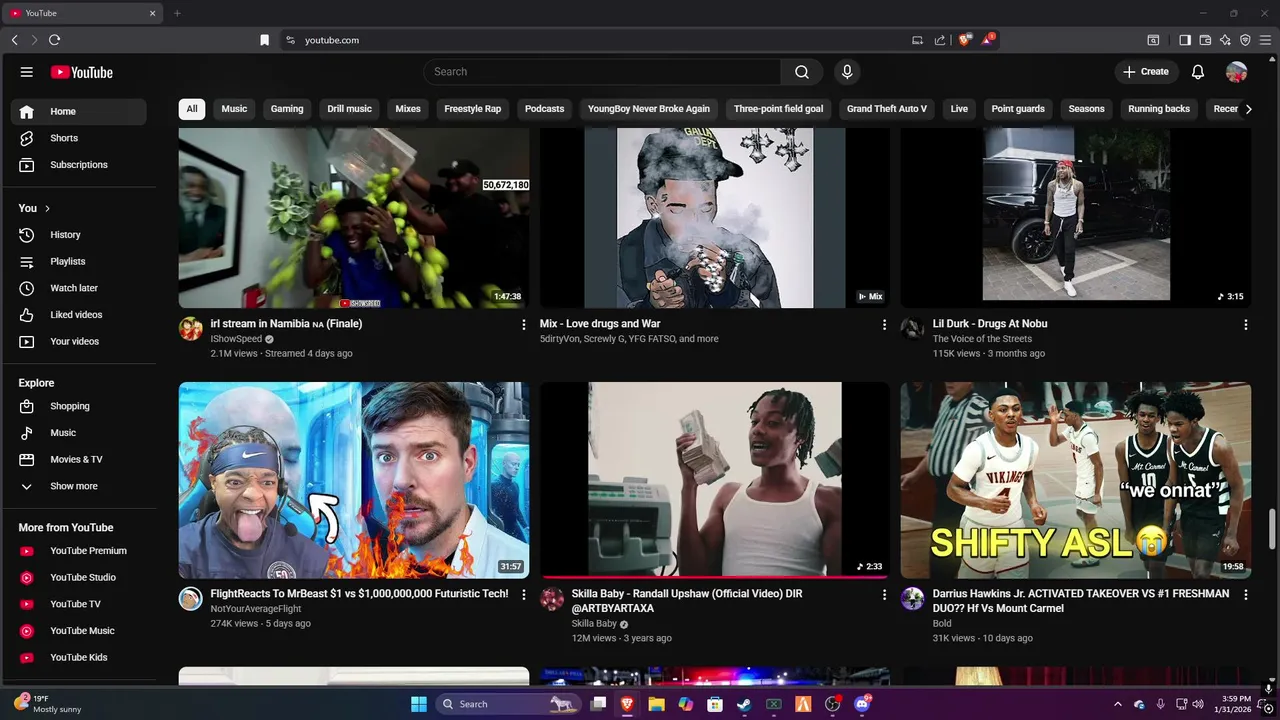Expand the You section chevron
1280x720 pixels.
[x=47, y=208]
